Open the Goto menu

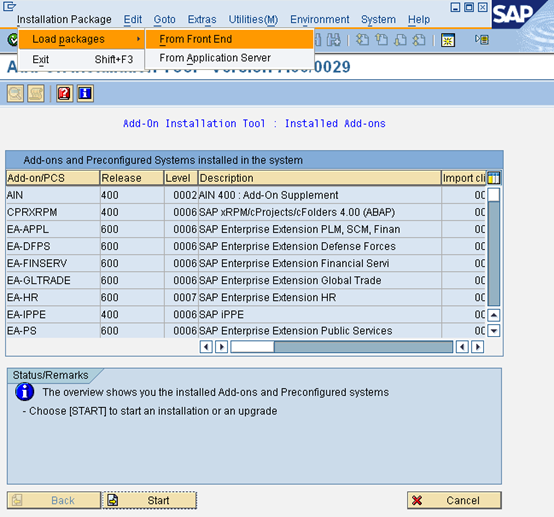click(x=165, y=19)
